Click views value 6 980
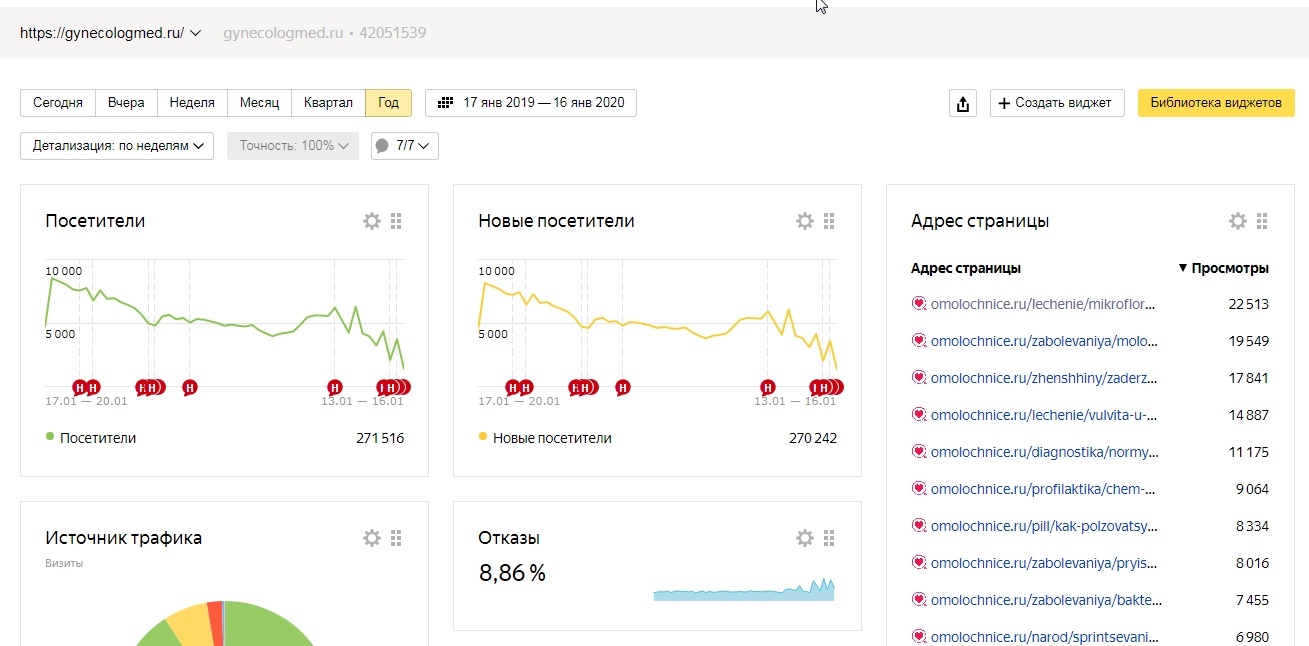Image resolution: width=1309 pixels, height=646 pixels. coord(1252,637)
